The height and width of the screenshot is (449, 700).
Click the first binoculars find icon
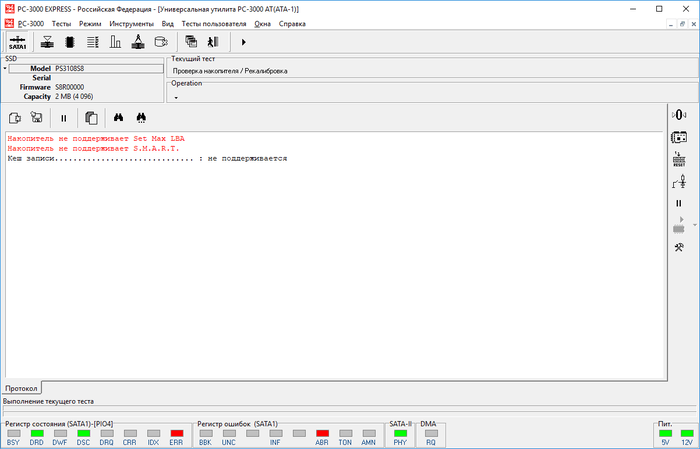pyautogui.click(x=118, y=117)
